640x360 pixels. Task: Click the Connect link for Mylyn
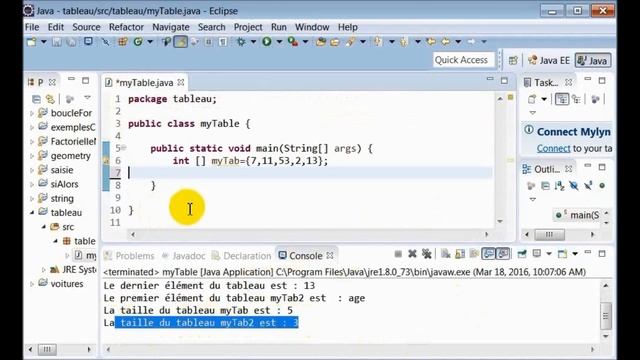553,148
